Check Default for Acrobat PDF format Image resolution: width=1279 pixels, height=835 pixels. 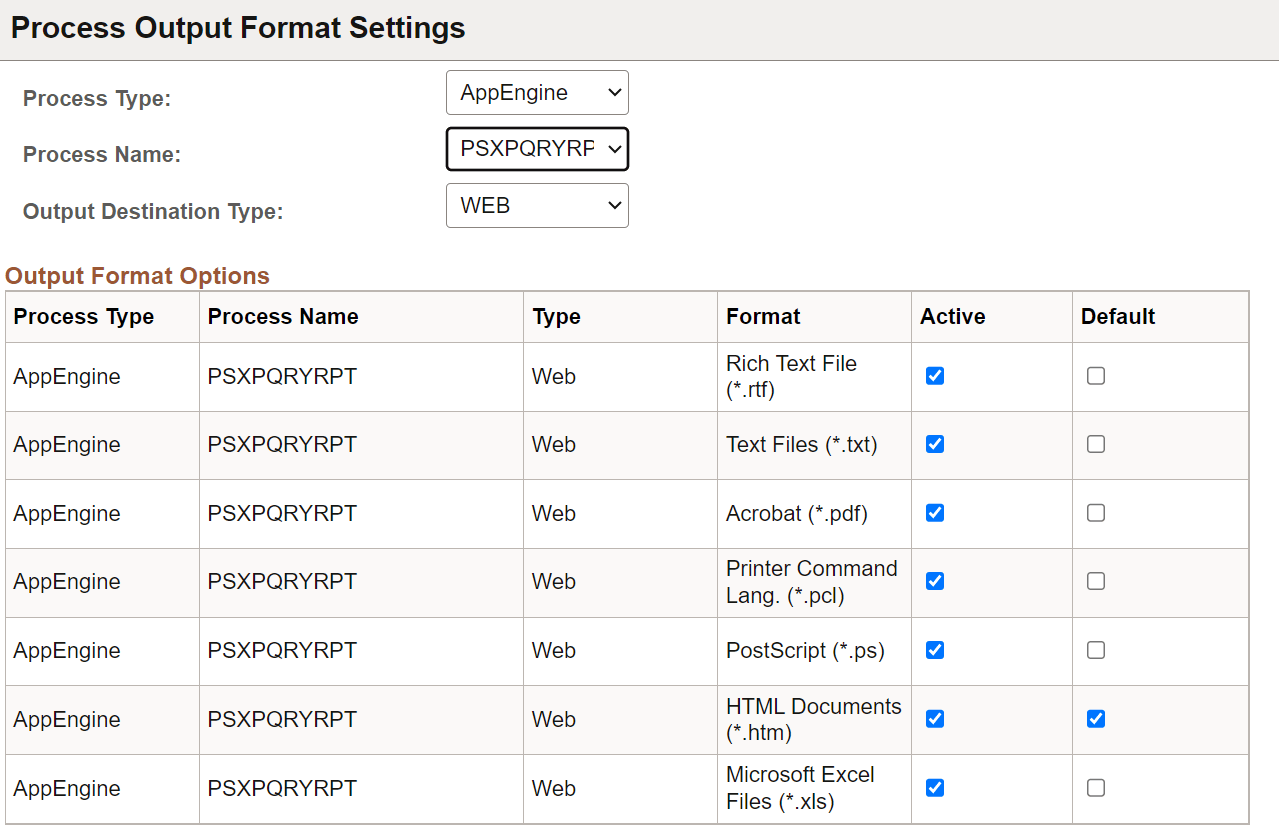[1095, 513]
